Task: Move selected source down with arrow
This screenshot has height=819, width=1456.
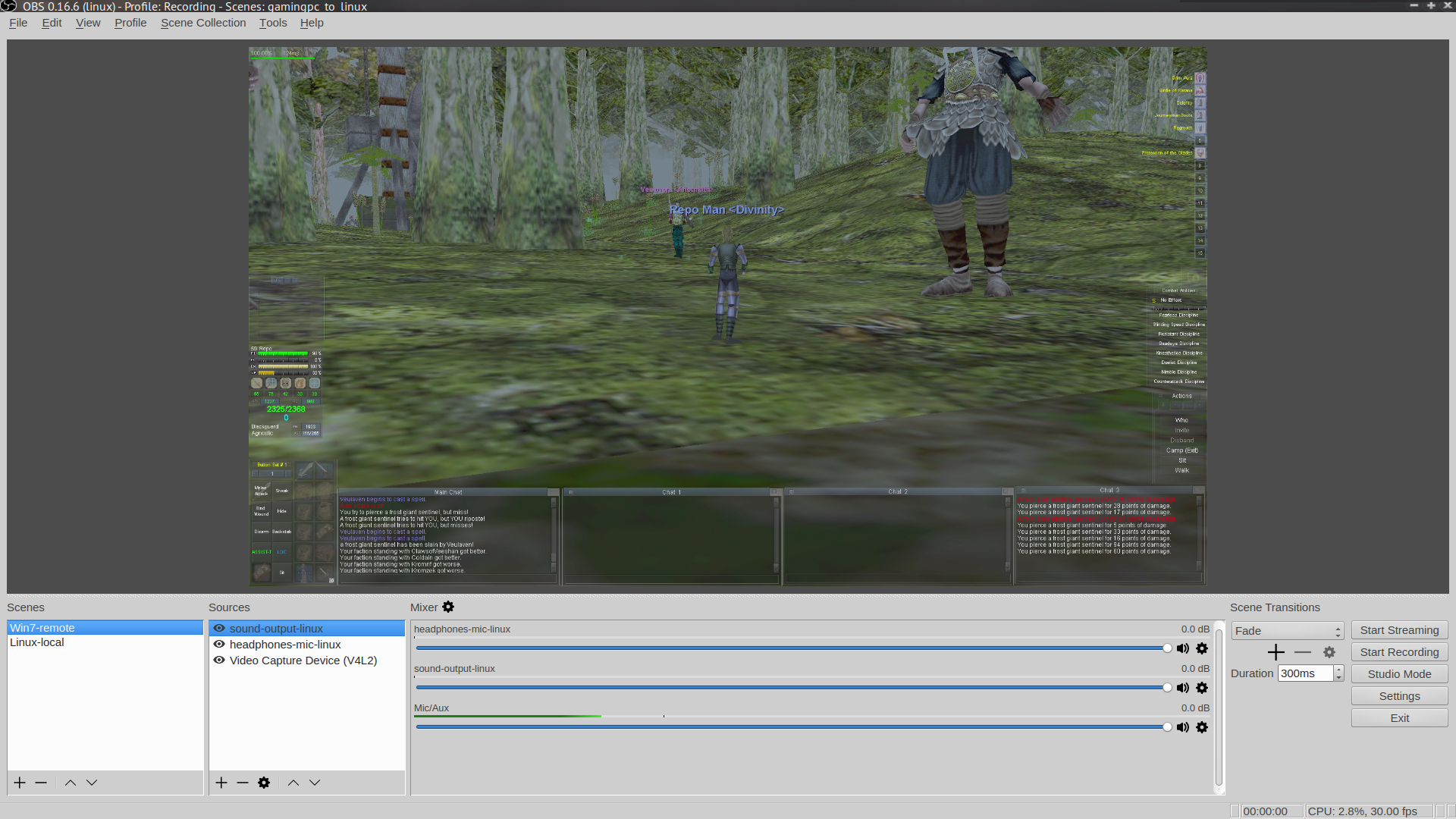Action: click(315, 783)
